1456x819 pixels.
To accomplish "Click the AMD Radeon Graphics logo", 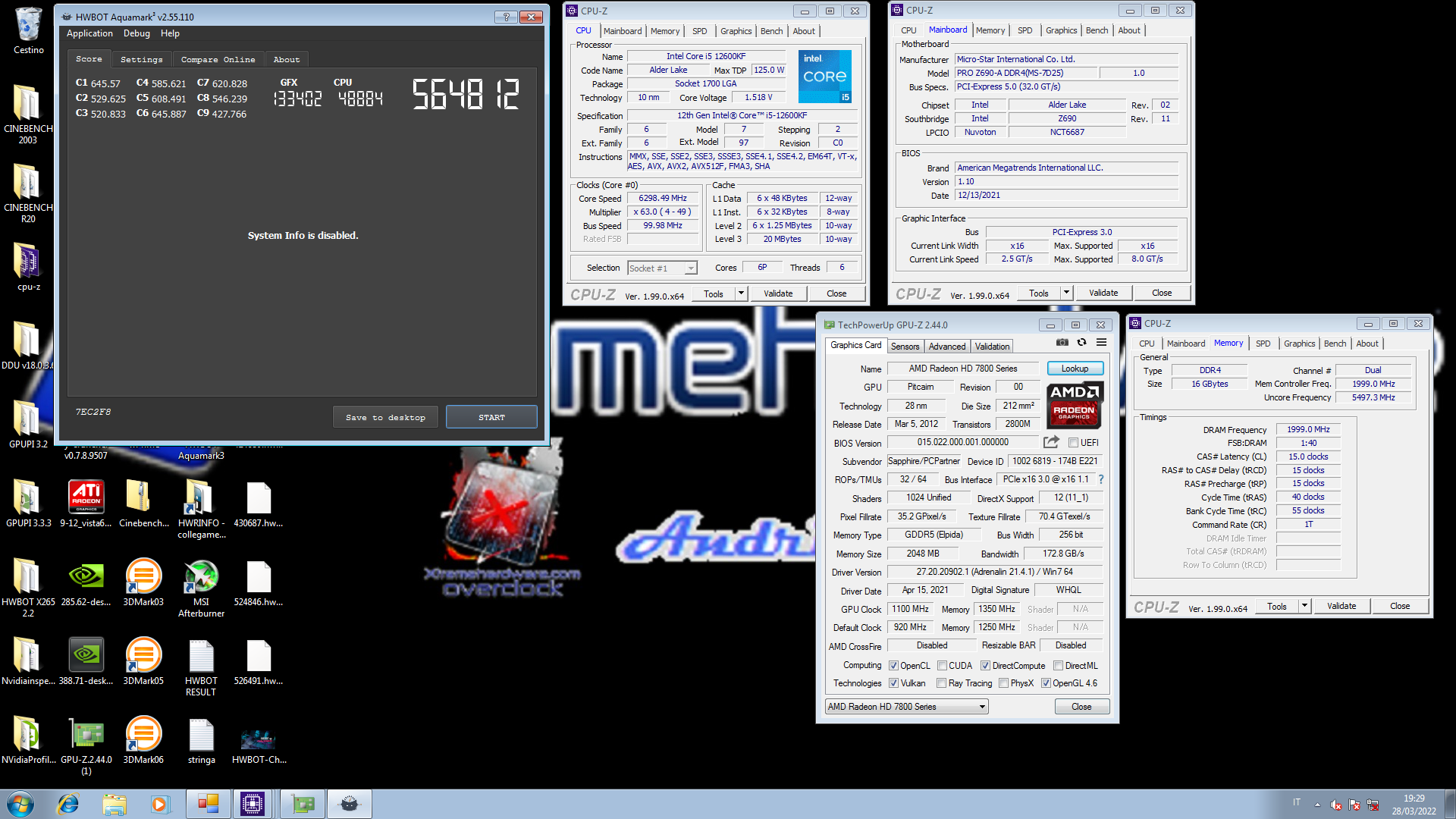I will tap(1075, 406).
